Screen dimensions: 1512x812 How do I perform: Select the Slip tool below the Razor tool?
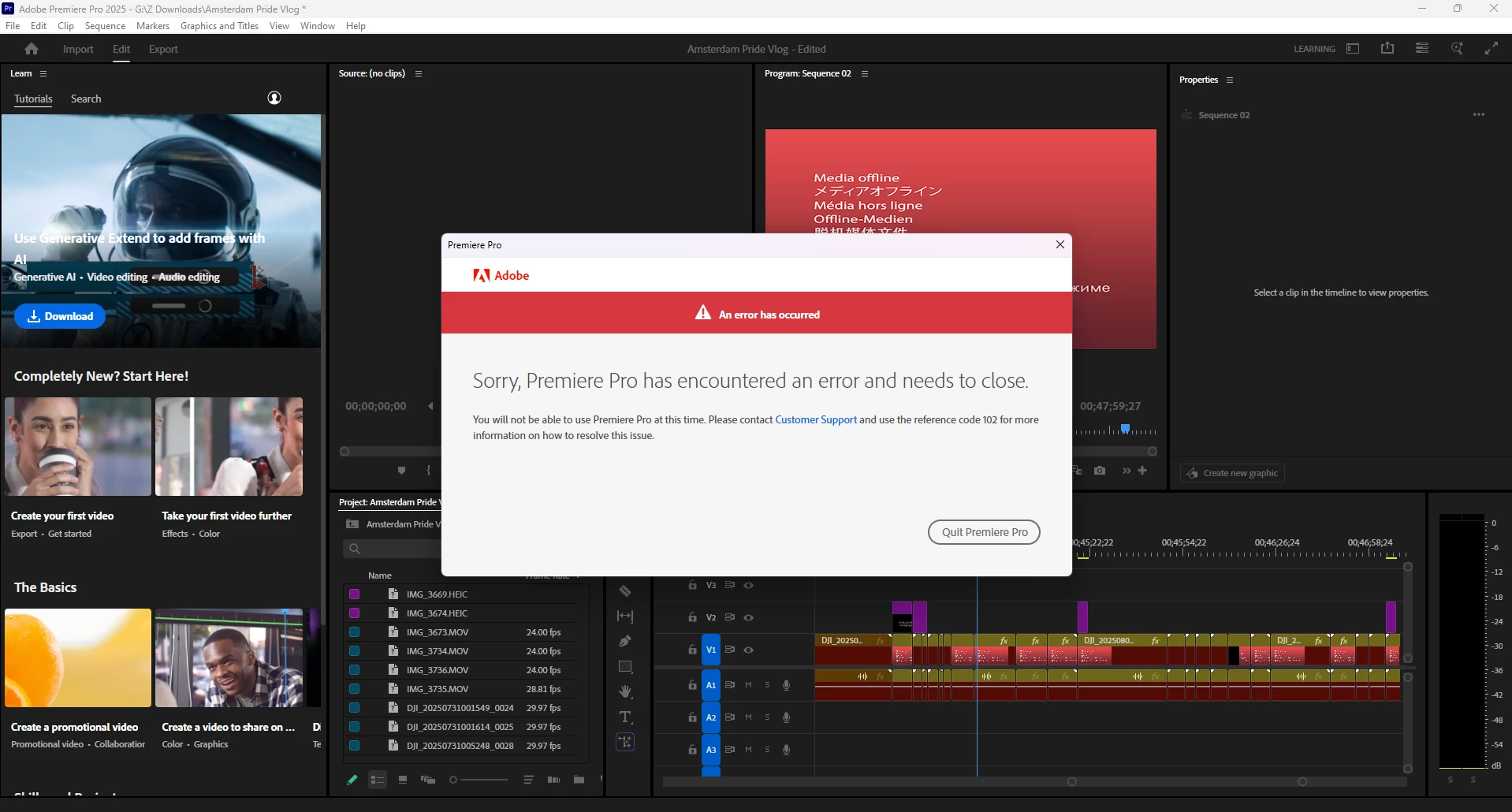(x=625, y=616)
